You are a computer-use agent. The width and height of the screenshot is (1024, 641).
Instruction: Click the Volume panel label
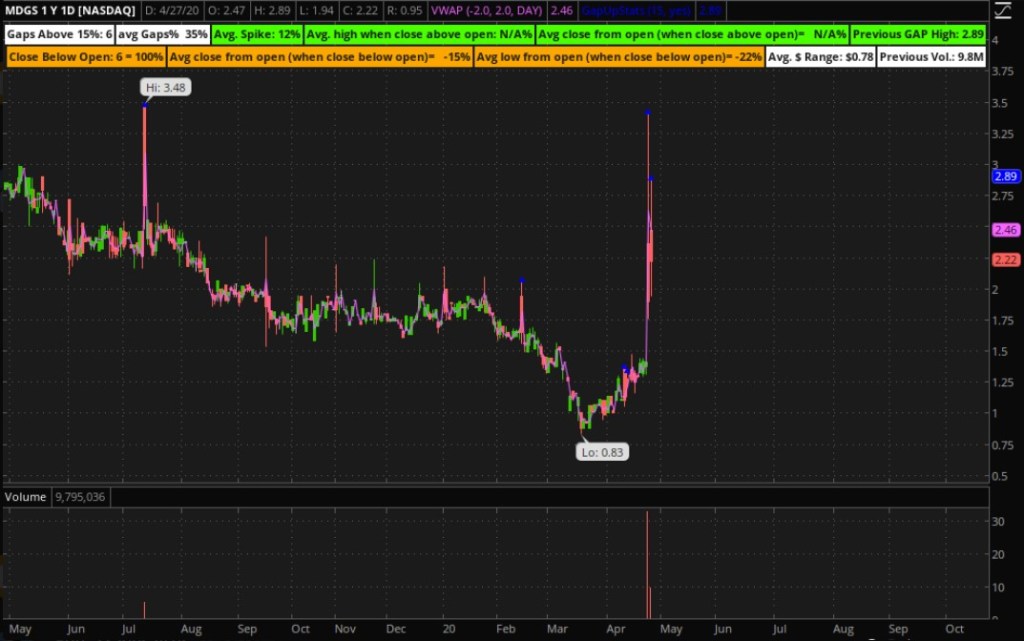pyautogui.click(x=24, y=496)
